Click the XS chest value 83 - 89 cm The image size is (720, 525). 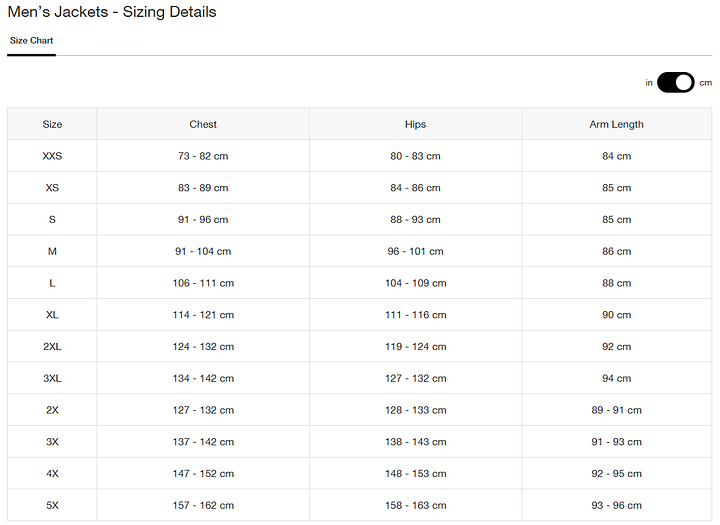point(203,188)
